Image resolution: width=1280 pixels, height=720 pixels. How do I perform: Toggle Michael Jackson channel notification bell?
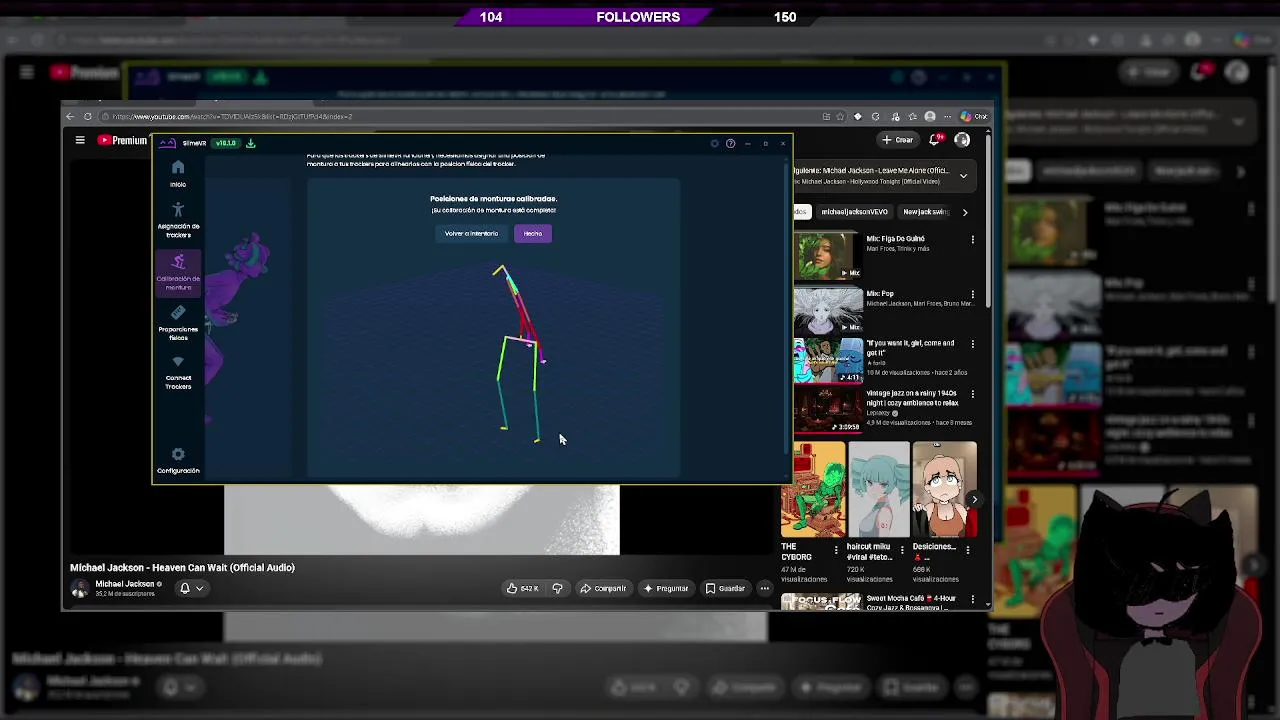(x=190, y=588)
